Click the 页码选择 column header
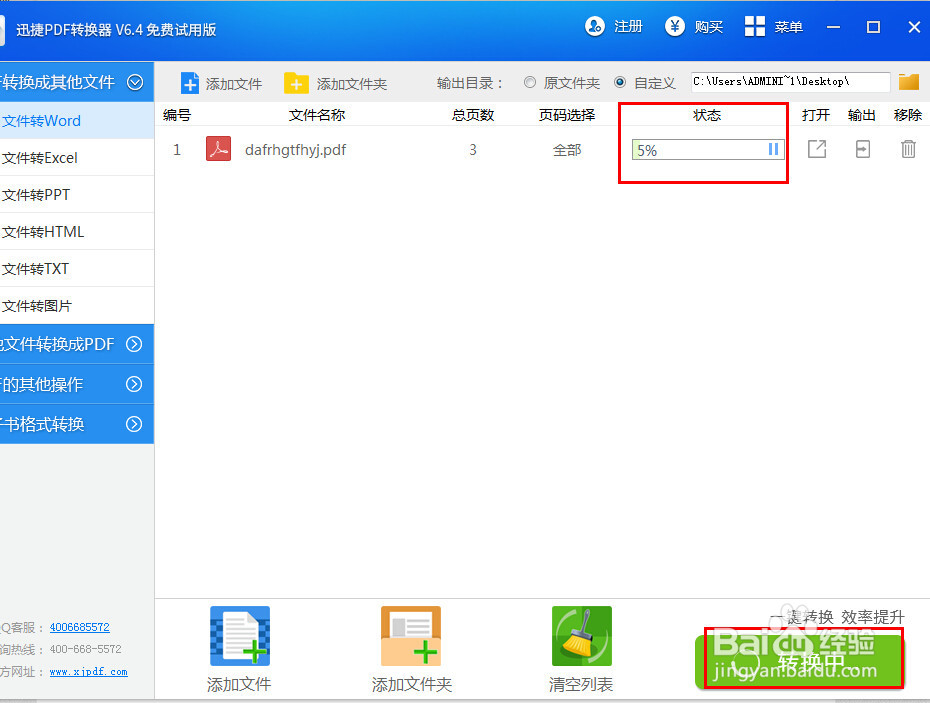This screenshot has height=703, width=930. pos(567,115)
